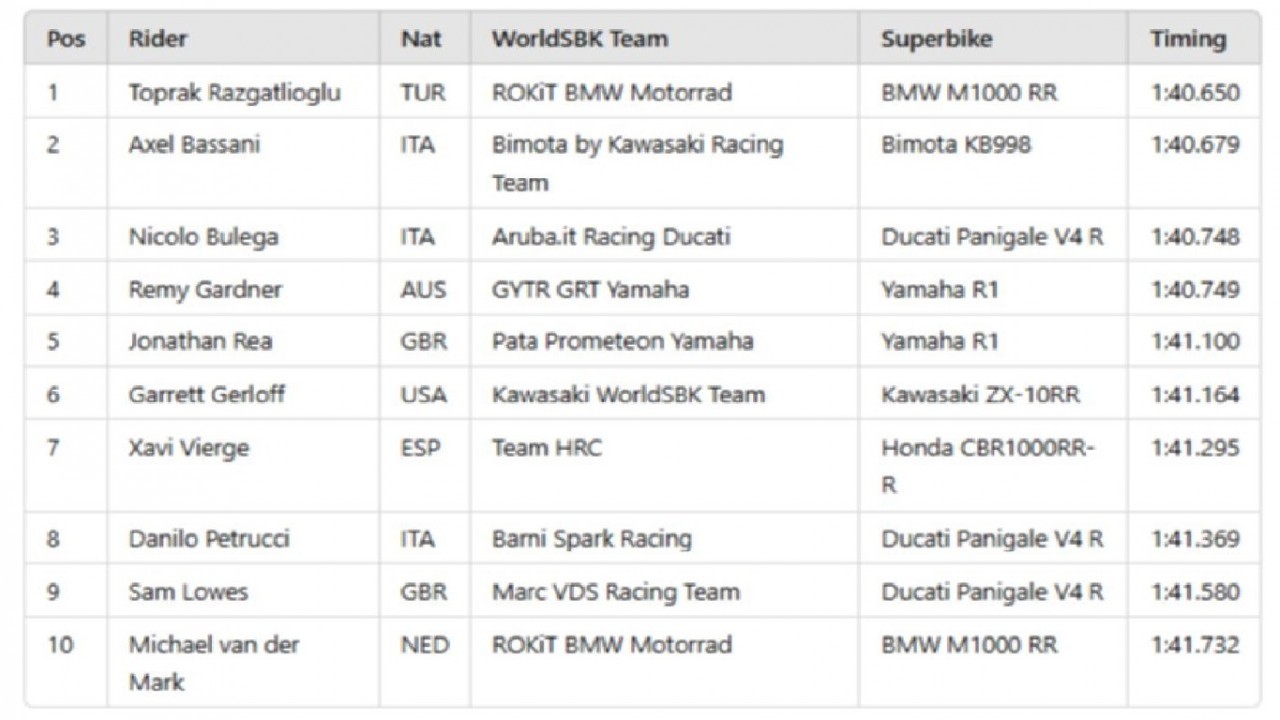This screenshot has height=720, width=1280.
Task: Select the WorldSBK Team column header
Action: coord(580,40)
